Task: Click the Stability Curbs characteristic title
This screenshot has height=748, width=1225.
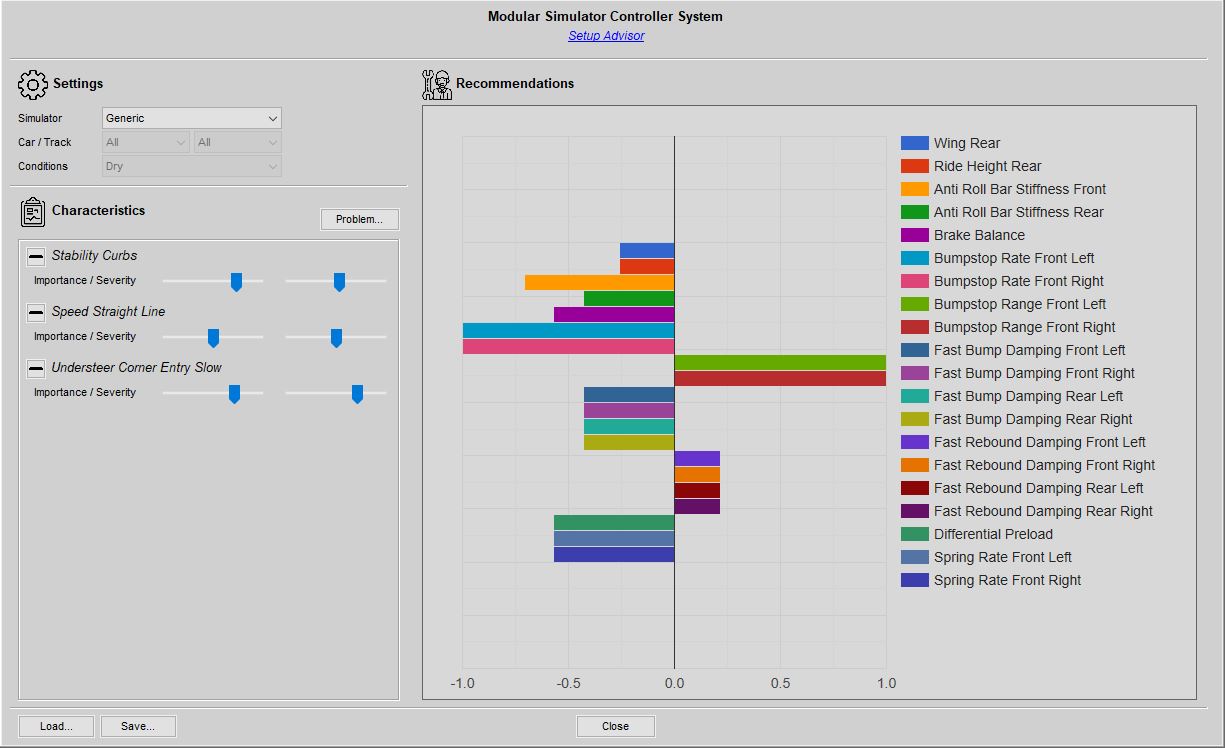Action: [x=94, y=256]
